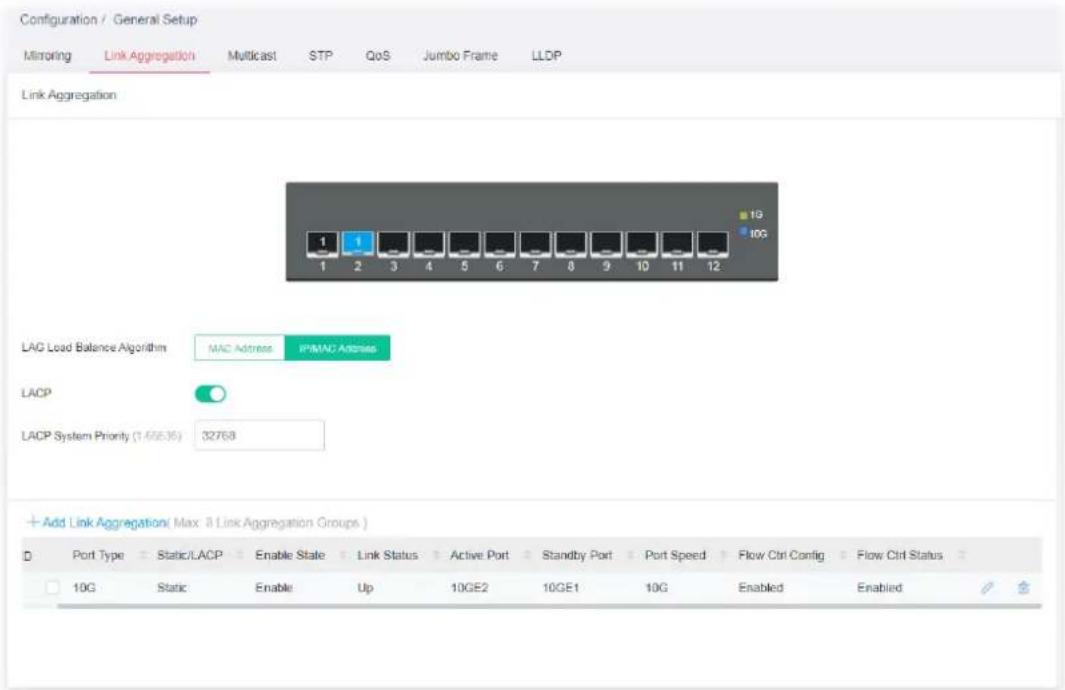Image resolution: width=1065 pixels, height=690 pixels.
Task: Click the Configuration breadcrumb
Action: point(58,20)
